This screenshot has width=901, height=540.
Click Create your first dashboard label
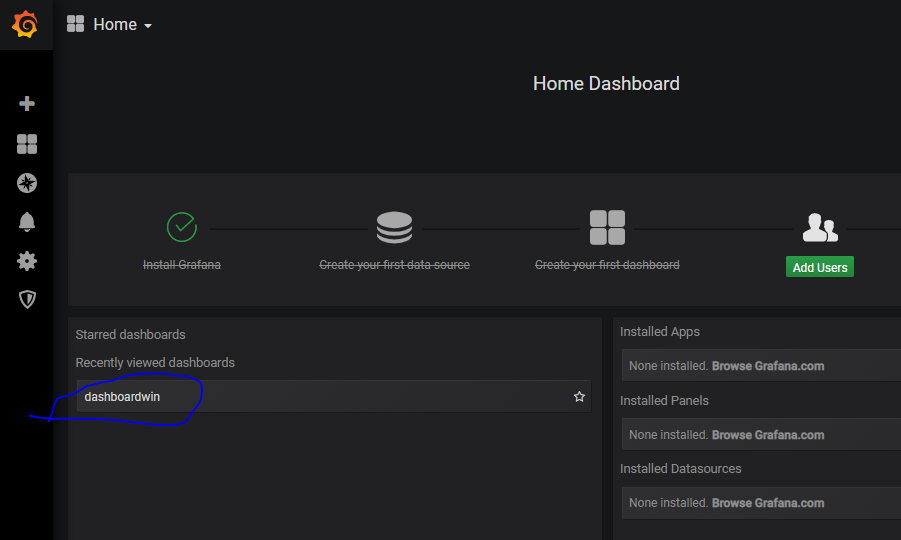(607, 265)
